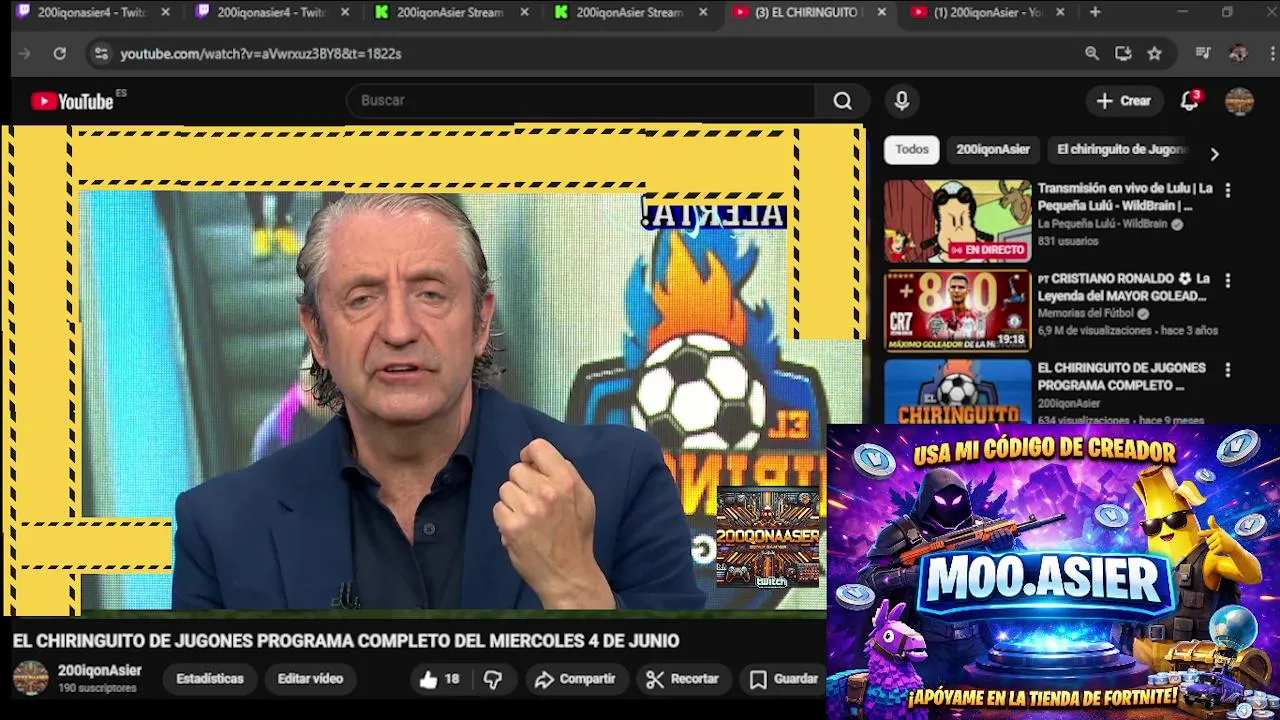Click the search magnifier button
1280x720 pixels.
click(x=842, y=101)
